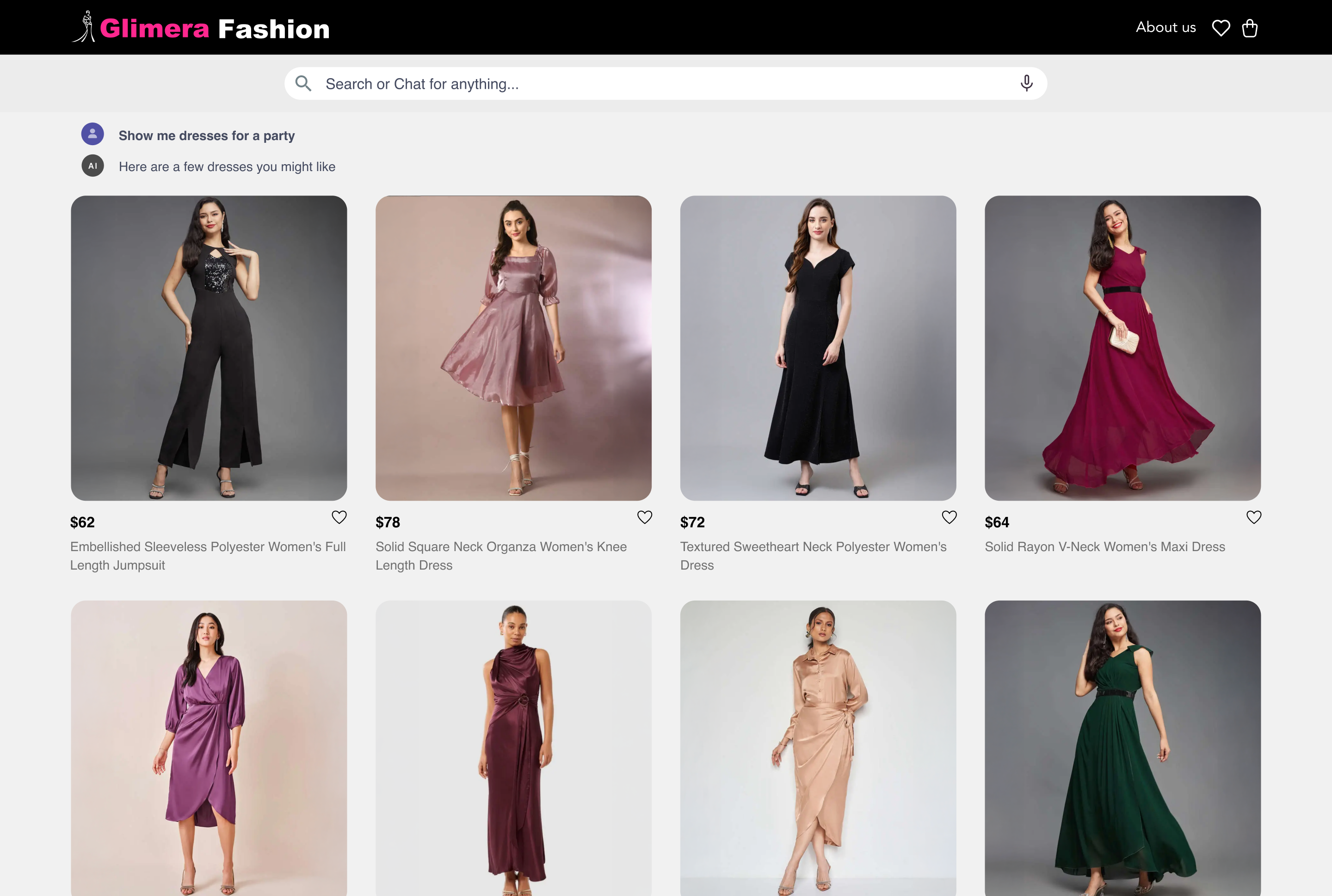Click 'Here are a few dresses' reply
1332x896 pixels.
227,167
